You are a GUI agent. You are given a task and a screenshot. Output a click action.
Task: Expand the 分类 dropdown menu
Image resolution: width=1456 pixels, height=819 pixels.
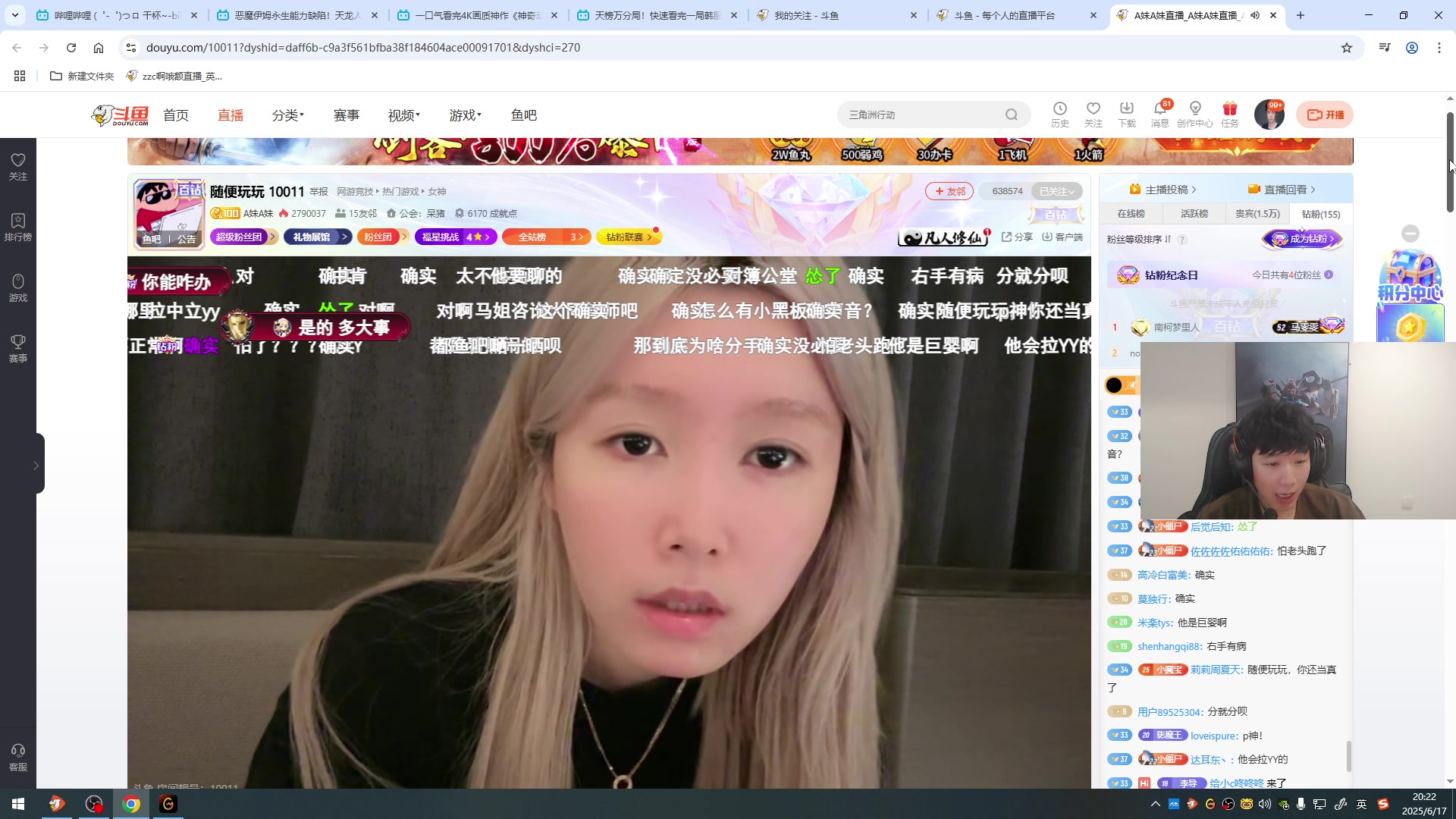click(x=288, y=115)
